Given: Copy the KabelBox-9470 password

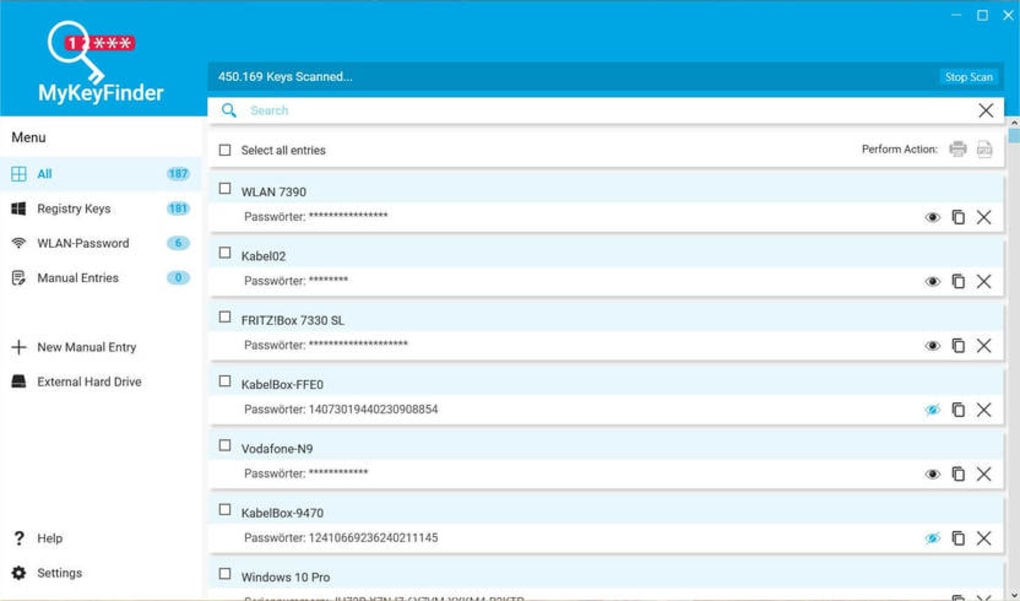Looking at the screenshot, I should pyautogui.click(x=958, y=538).
